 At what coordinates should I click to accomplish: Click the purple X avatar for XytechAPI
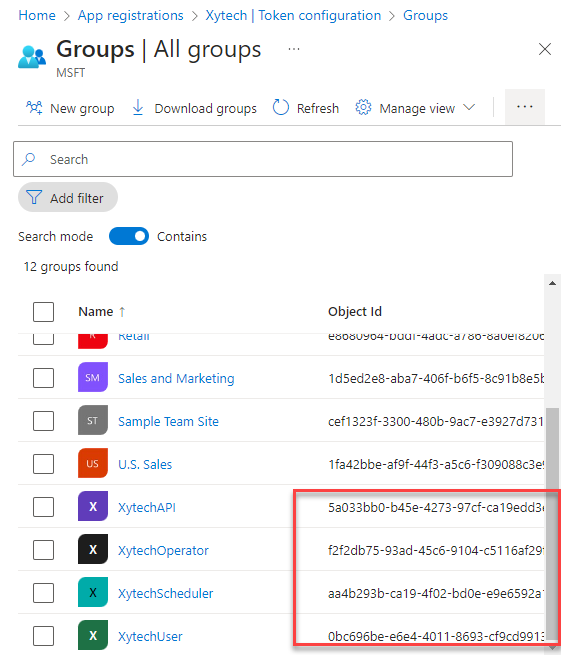coord(93,506)
